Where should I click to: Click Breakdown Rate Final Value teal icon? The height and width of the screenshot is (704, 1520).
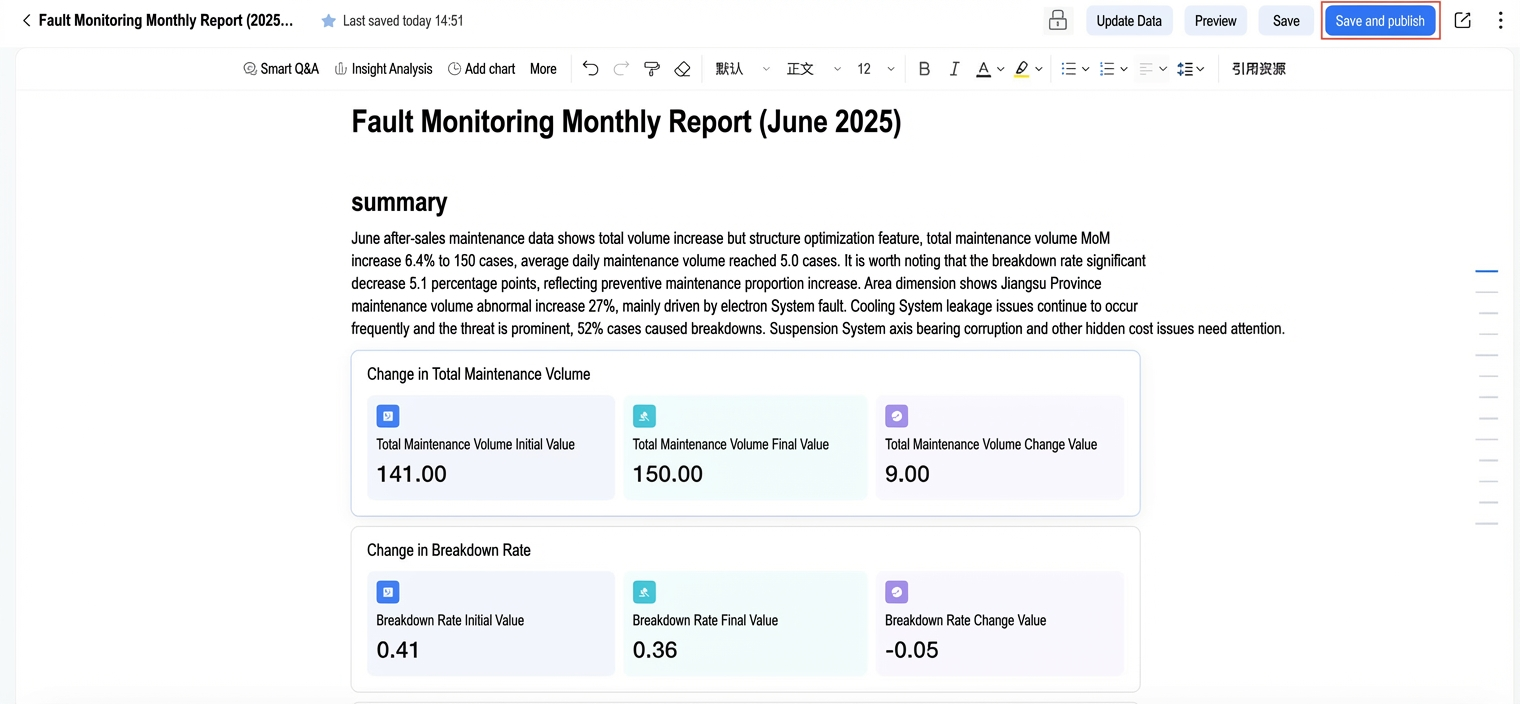[x=644, y=592]
